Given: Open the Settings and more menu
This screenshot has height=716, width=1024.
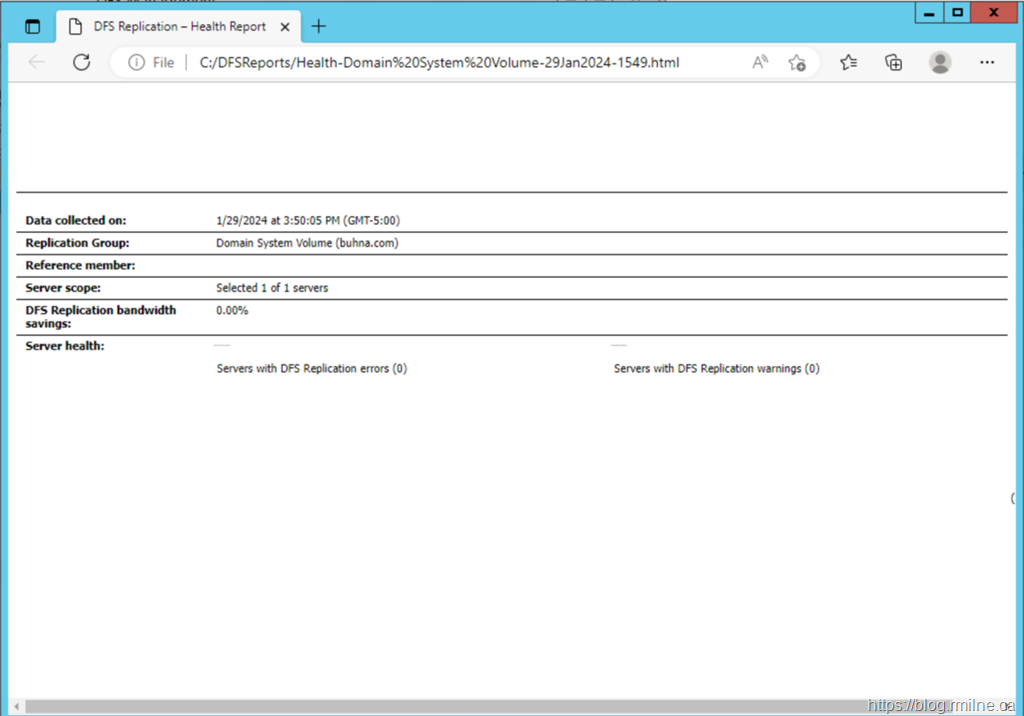Looking at the screenshot, I should tap(987, 62).
